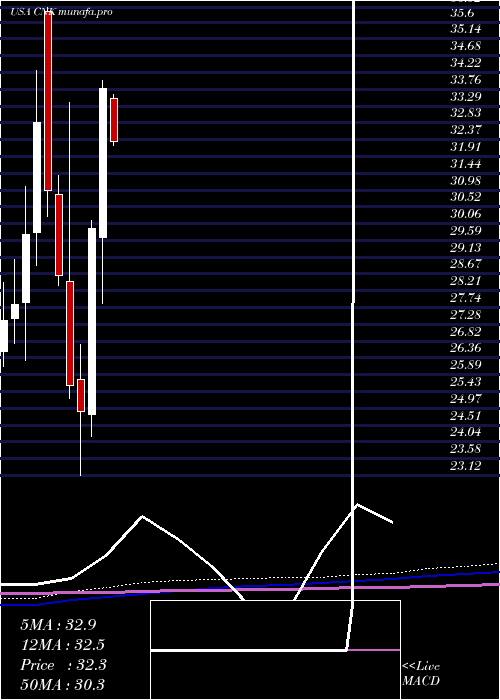Click the 31.44 price axis label
The height and width of the screenshot is (700, 500).
pyautogui.click(x=466, y=164)
